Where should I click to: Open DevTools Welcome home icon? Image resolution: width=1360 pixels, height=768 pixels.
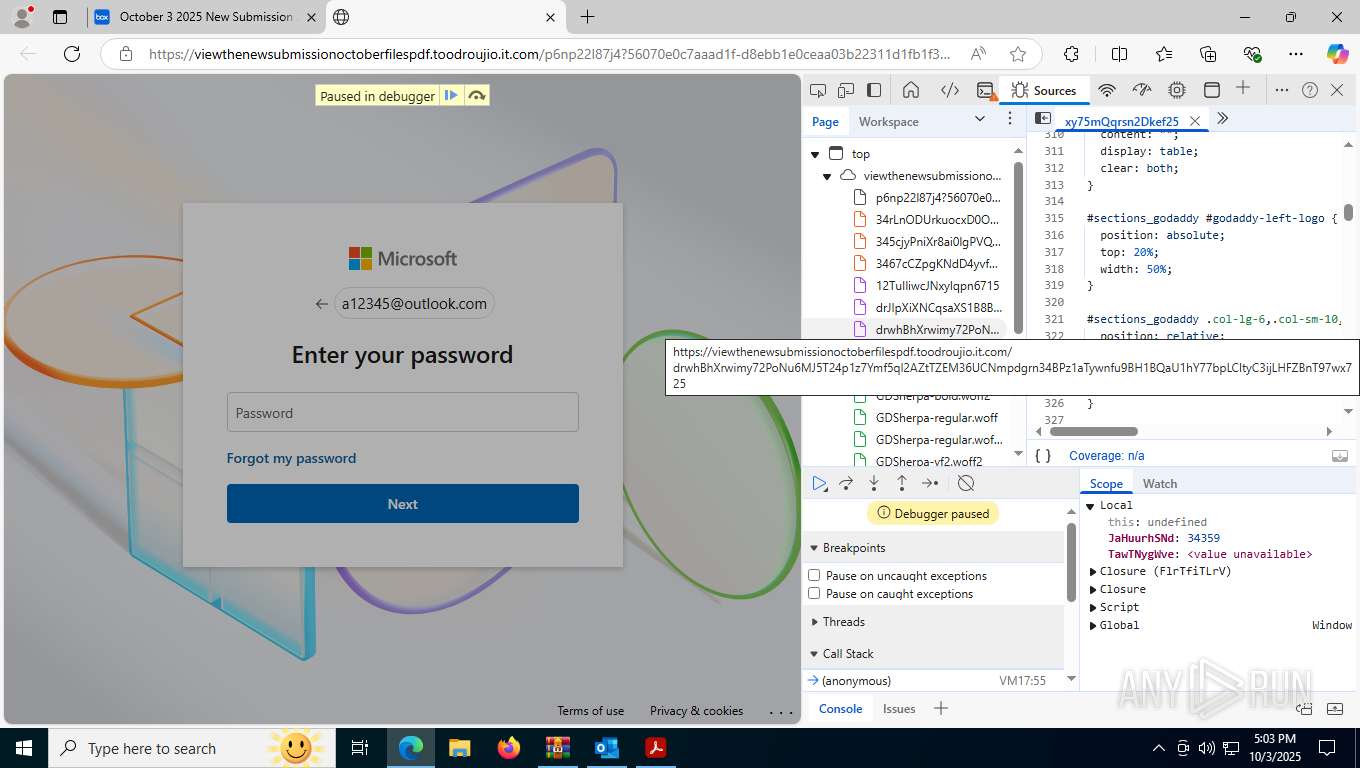pos(911,90)
